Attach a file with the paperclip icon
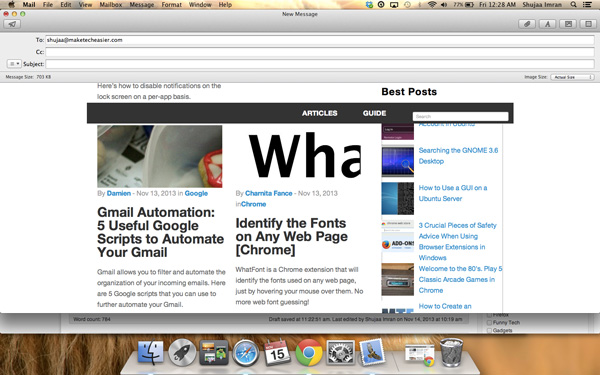 pos(527,24)
